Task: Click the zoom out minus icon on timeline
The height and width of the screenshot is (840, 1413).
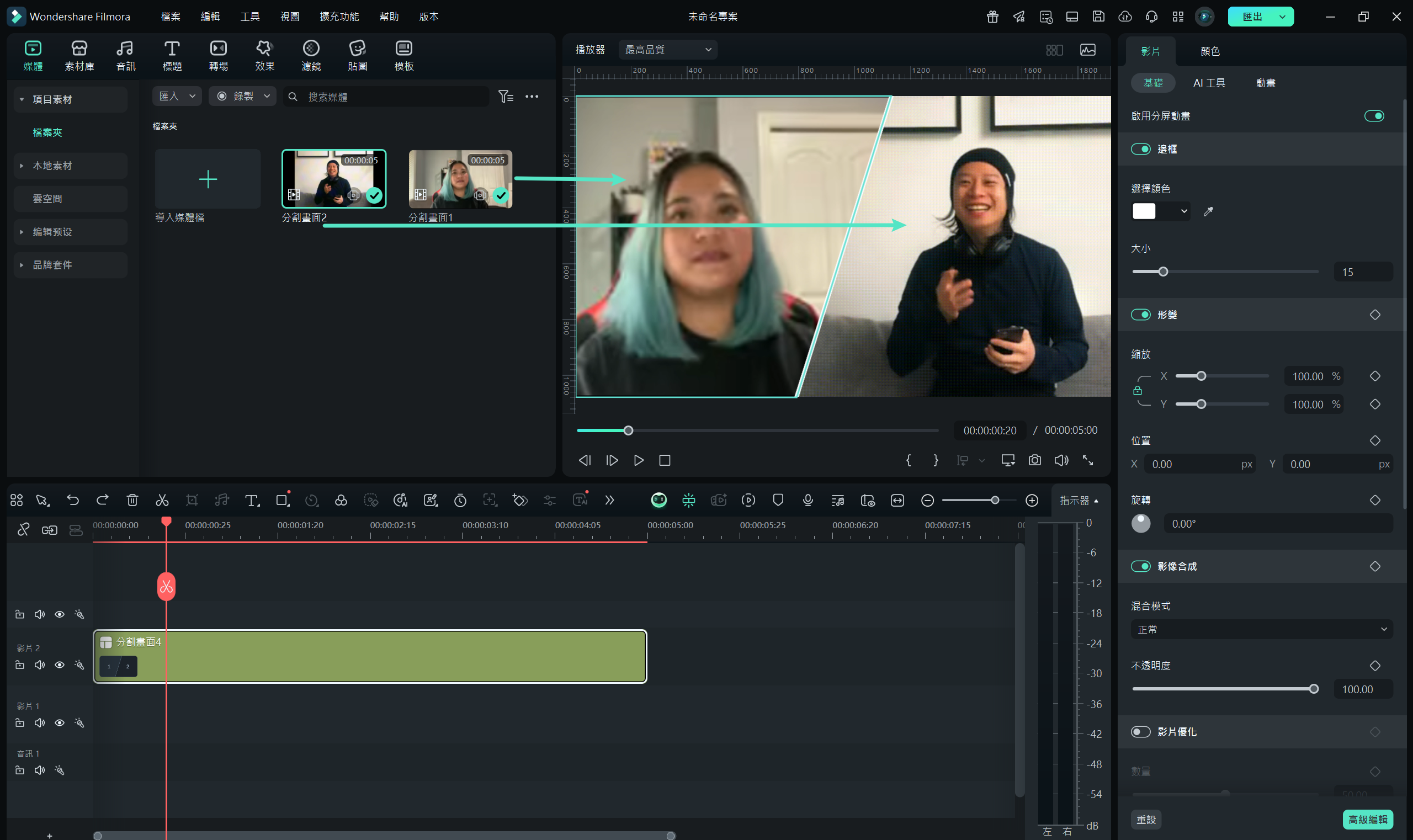Action: point(927,500)
